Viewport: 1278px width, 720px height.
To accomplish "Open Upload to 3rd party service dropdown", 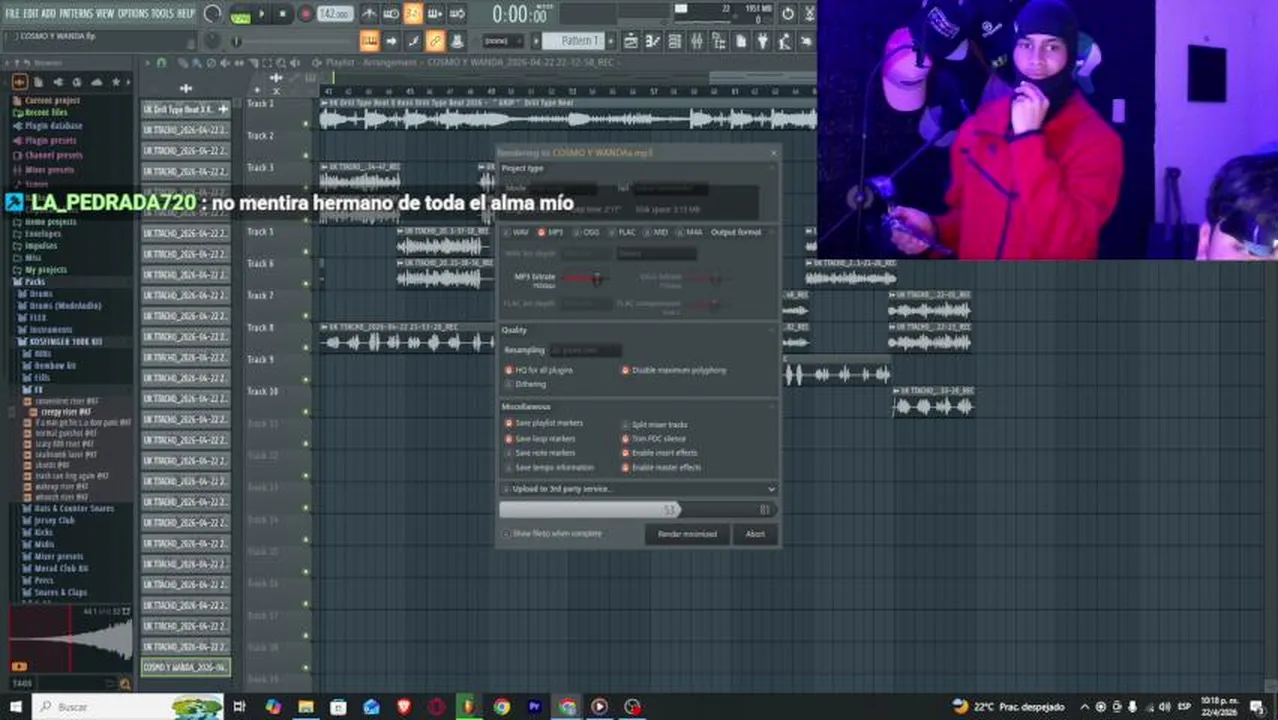I will coord(638,489).
